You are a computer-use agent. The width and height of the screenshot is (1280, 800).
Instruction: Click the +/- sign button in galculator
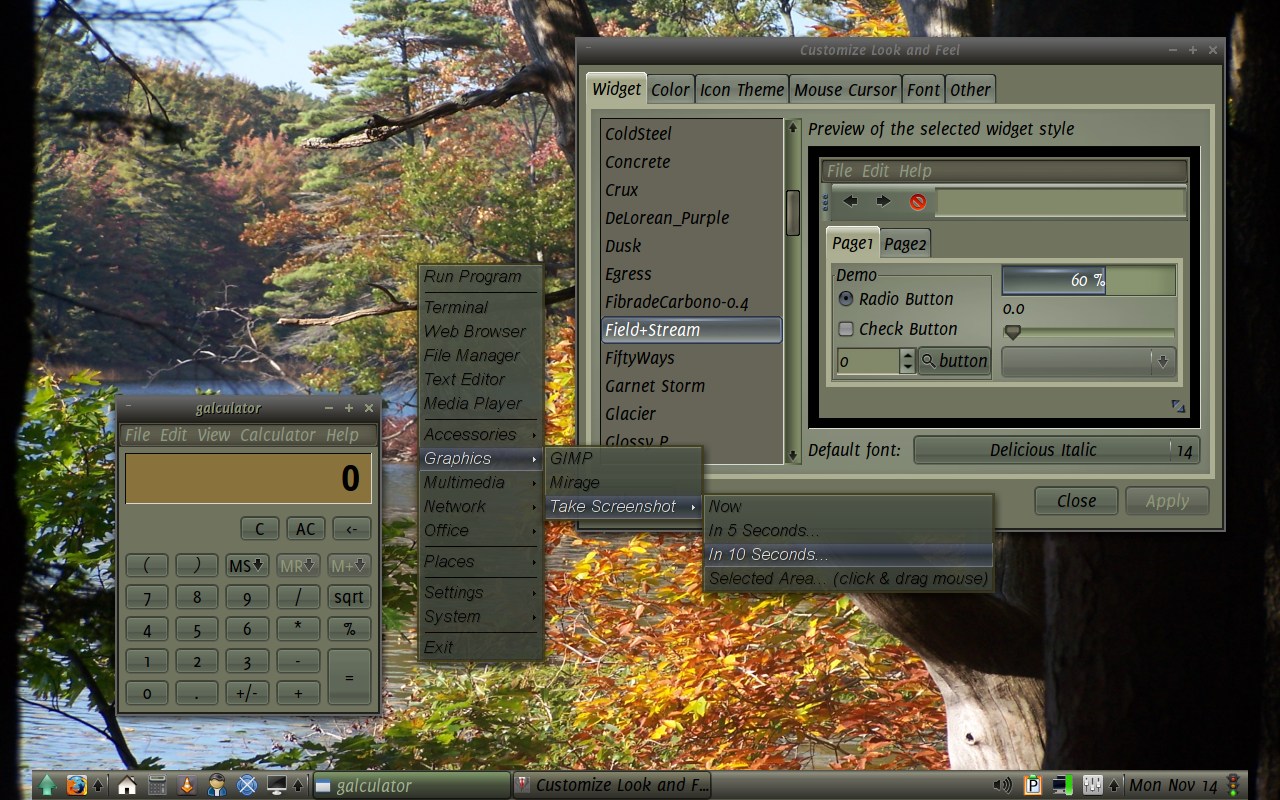point(246,693)
